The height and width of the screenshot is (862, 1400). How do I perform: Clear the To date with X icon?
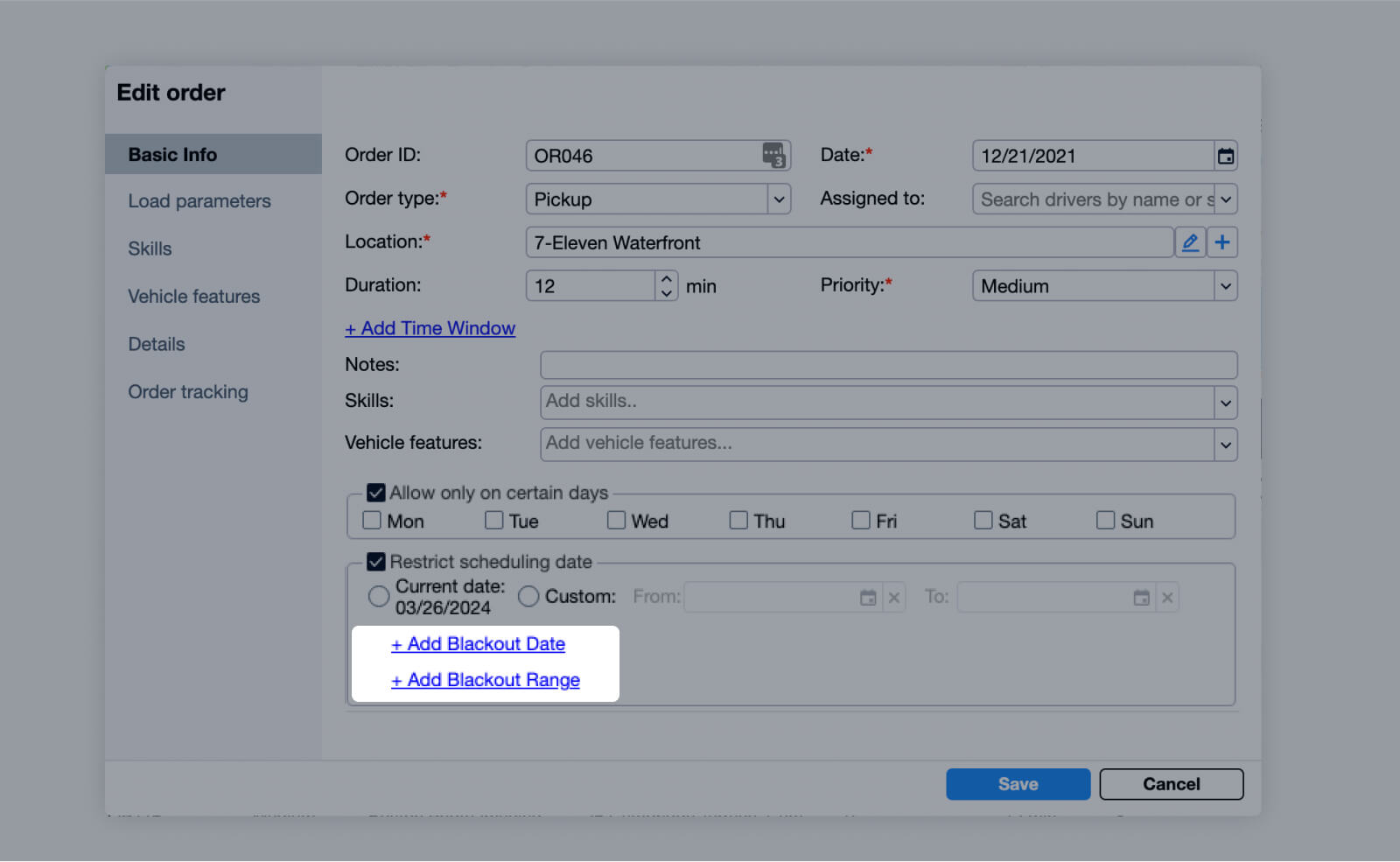point(1167,598)
